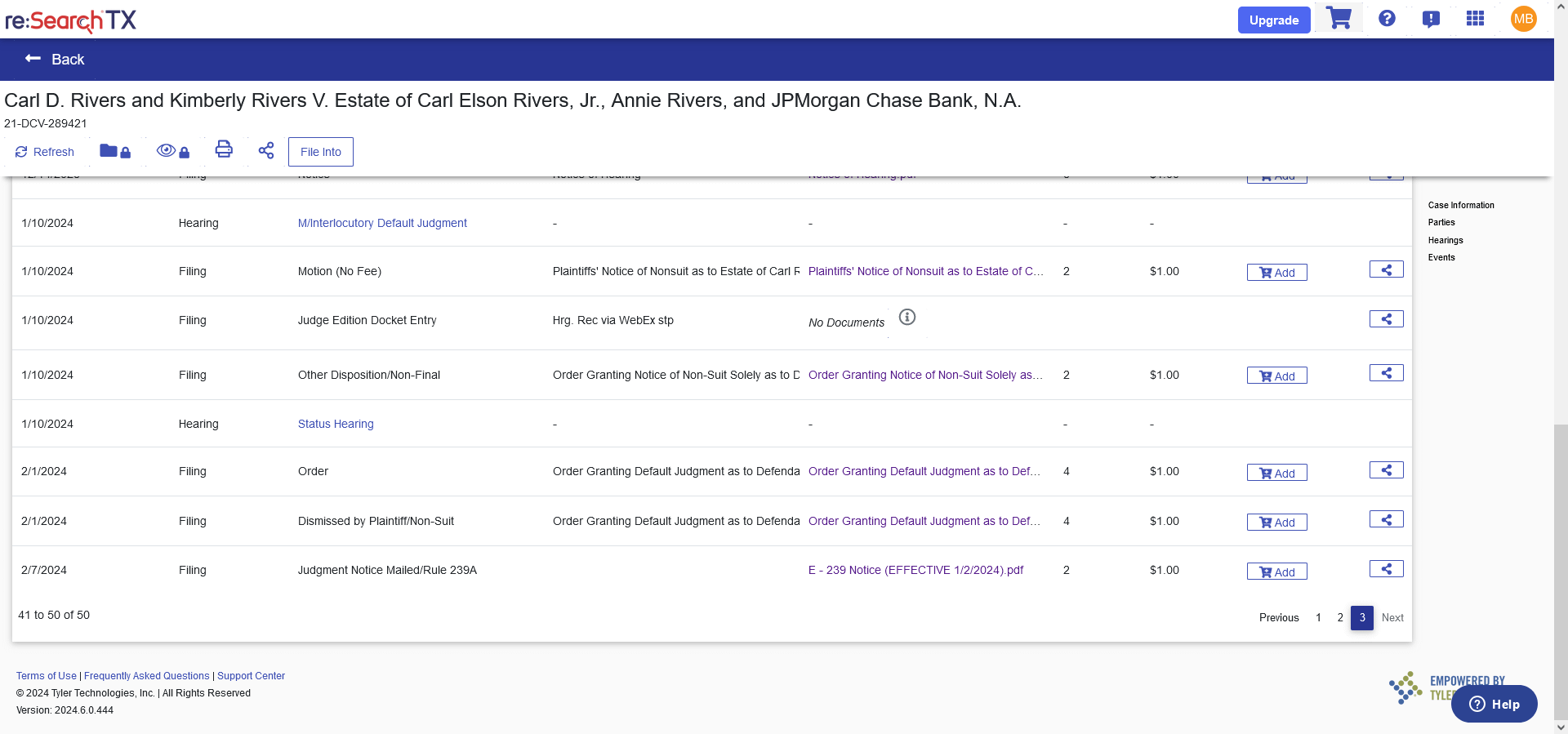Click the 41 to 50 of 50 count
The width and height of the screenshot is (1568, 734).
point(54,615)
